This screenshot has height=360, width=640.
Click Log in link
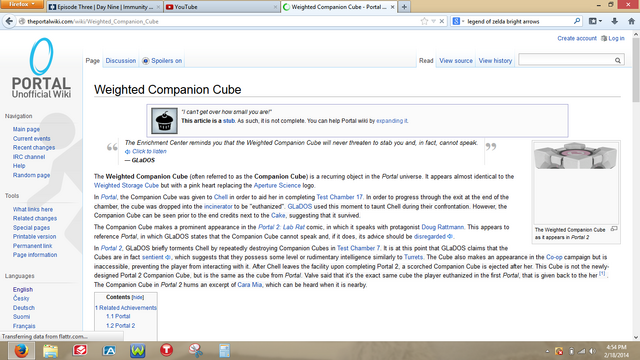click(616, 38)
